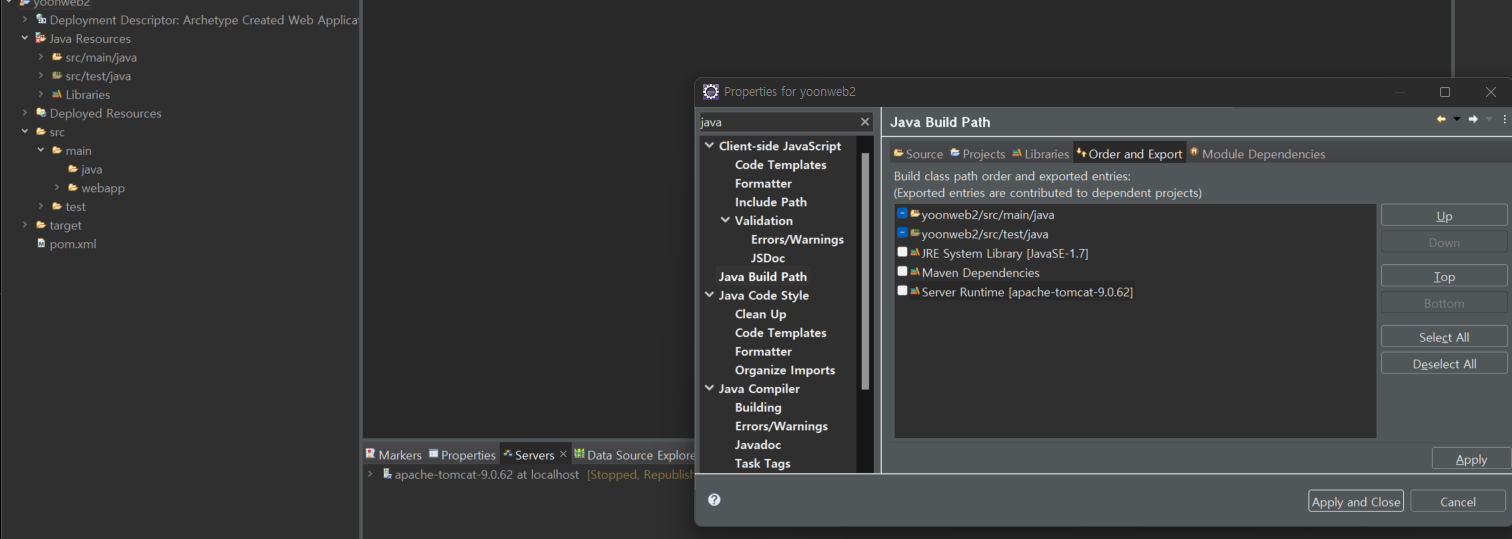Select Clean Up under Java Code Style
Image resolution: width=1512 pixels, height=539 pixels.
tap(760, 314)
